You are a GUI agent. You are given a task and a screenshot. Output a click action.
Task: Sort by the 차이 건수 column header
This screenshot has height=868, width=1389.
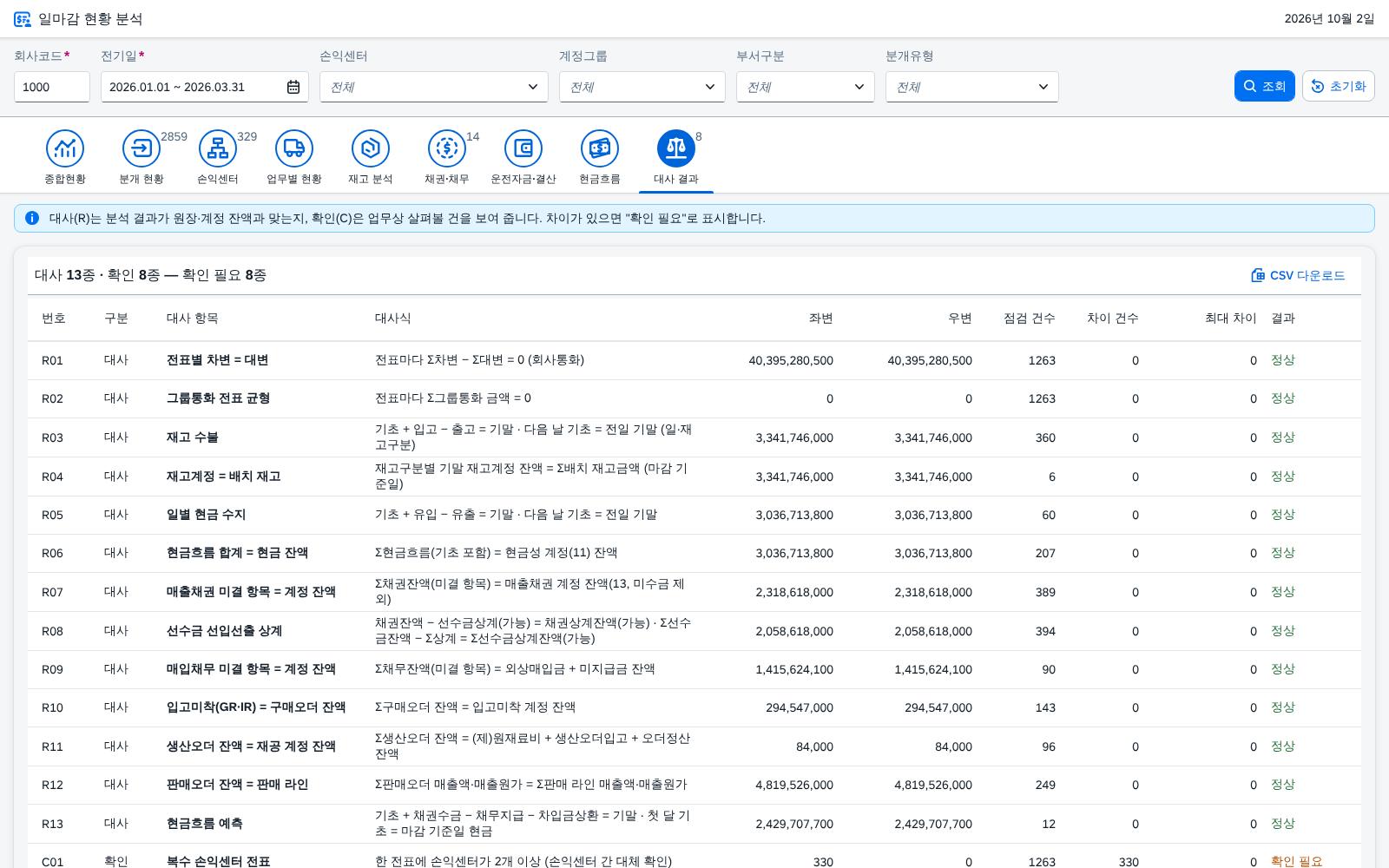point(1112,319)
